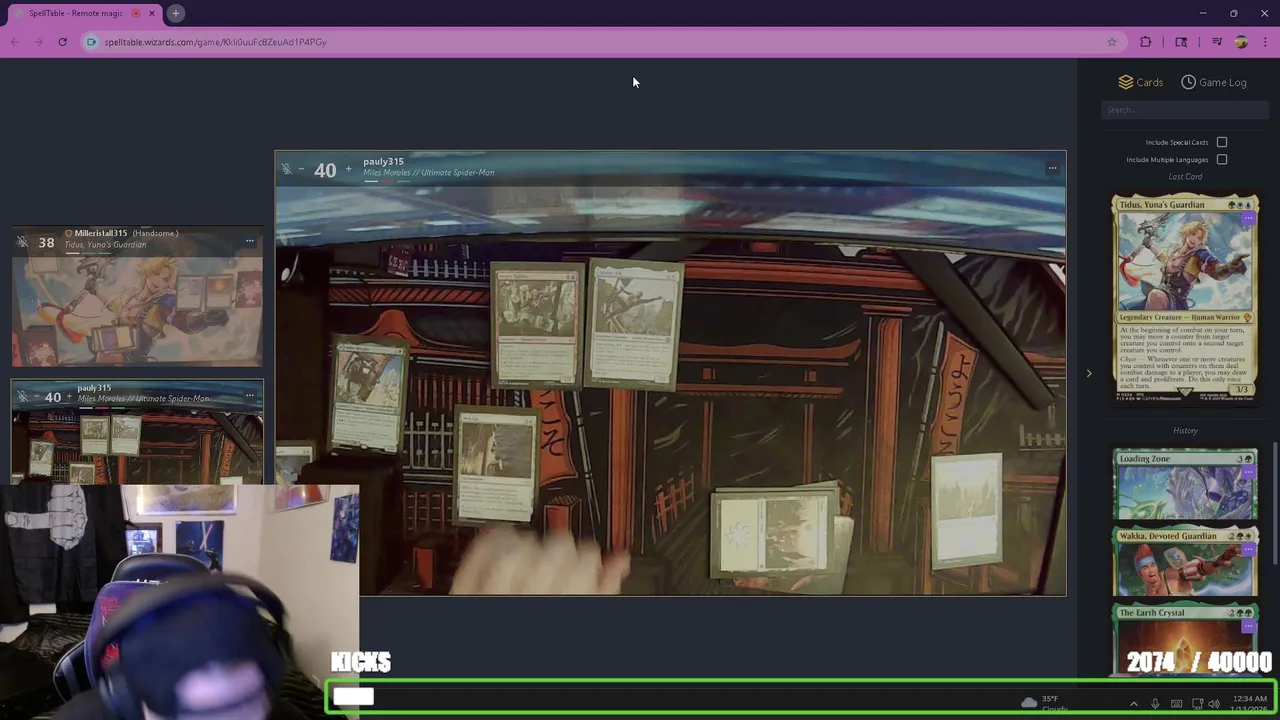This screenshot has height=720, width=1280.
Task: Go forward in browser history
Action: pos(39,42)
